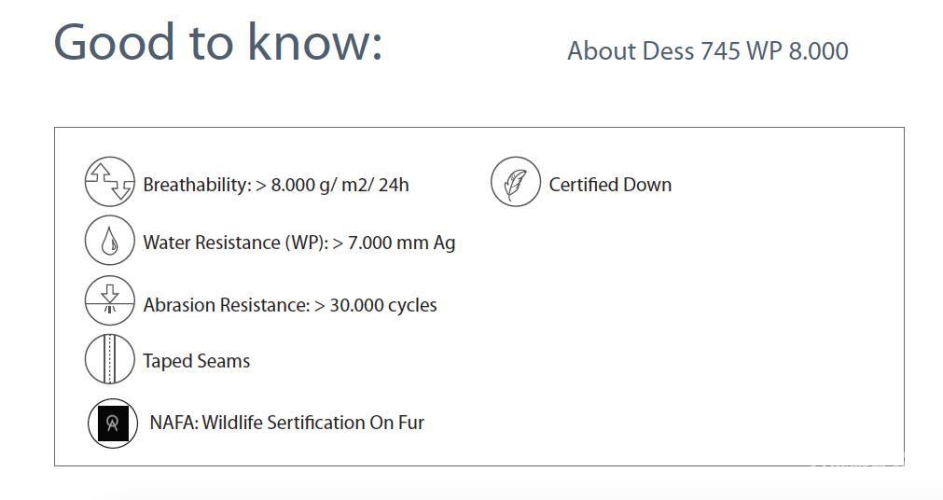Click the word 'know:' in heading
The image size is (943, 500).
tap(316, 42)
